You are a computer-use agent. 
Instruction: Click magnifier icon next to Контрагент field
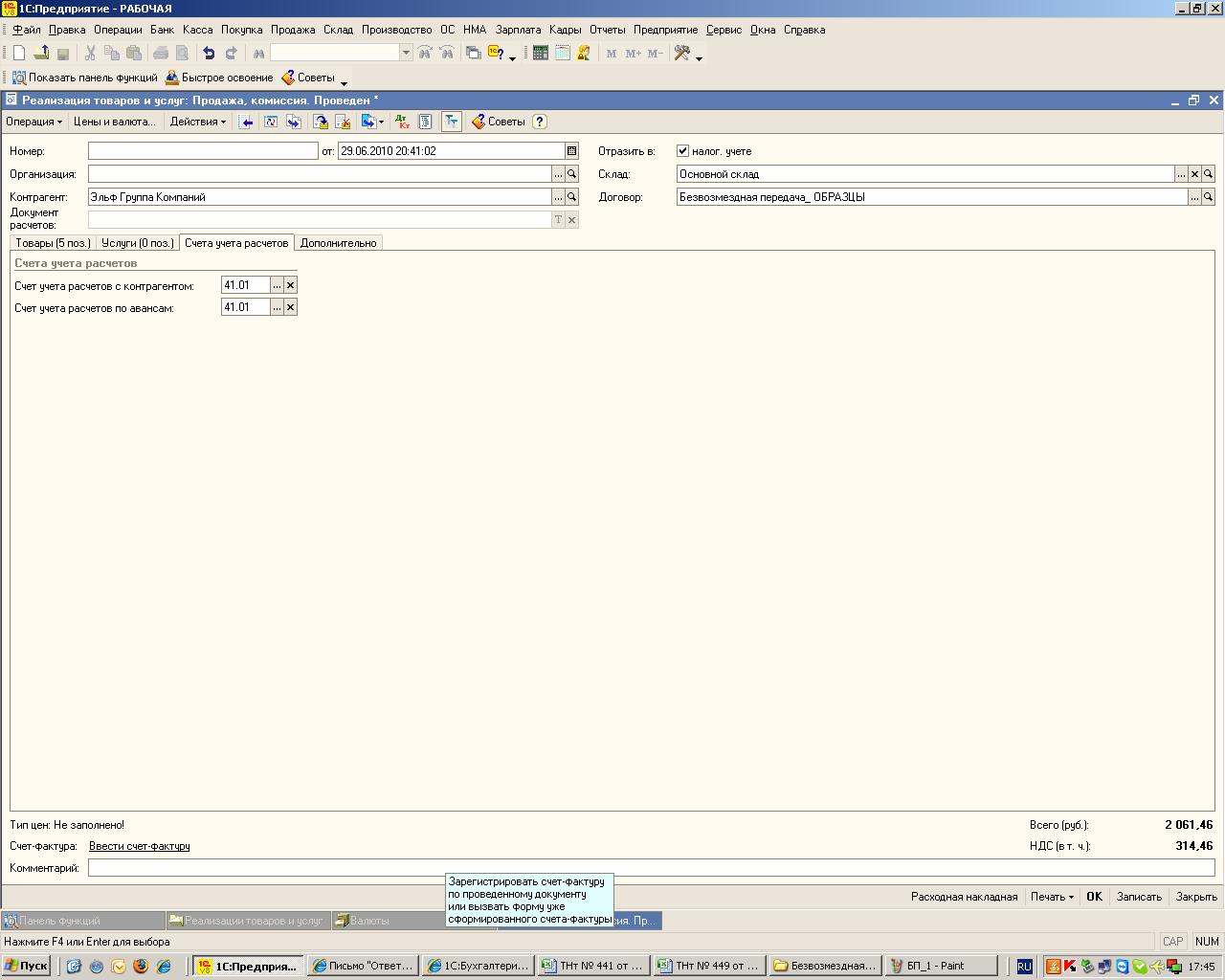(571, 197)
